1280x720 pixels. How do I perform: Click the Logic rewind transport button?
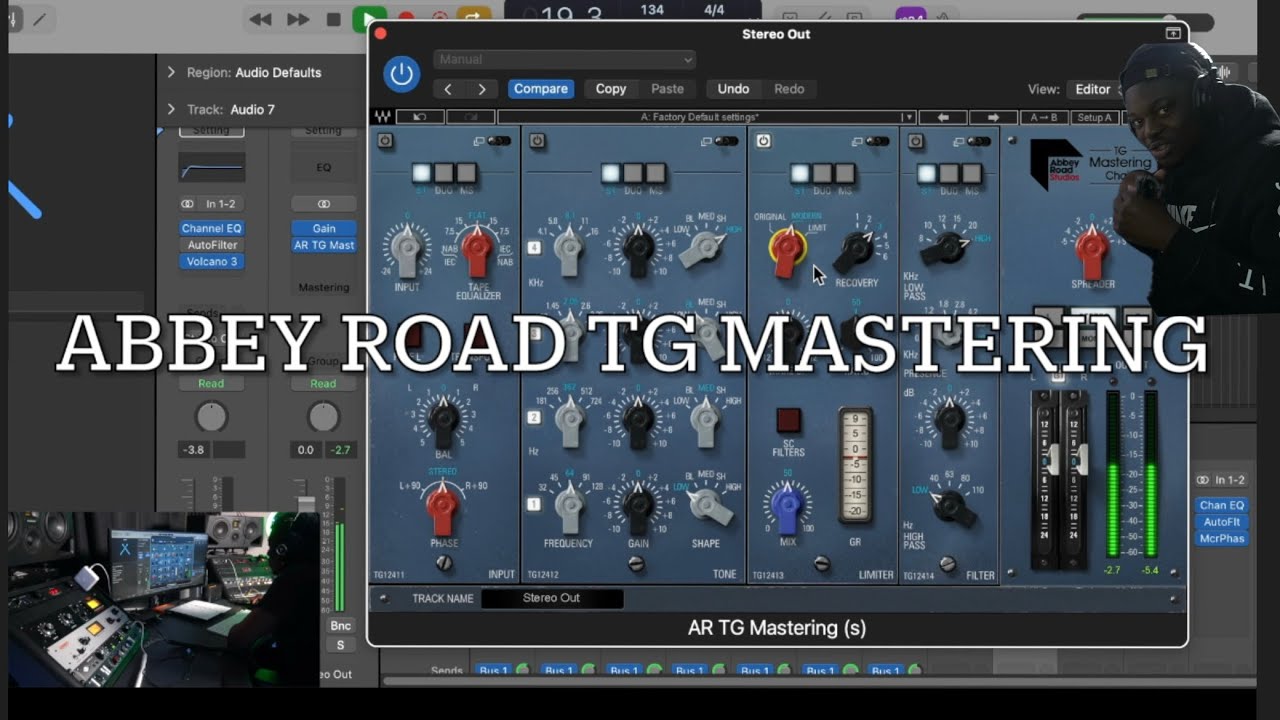(260, 19)
